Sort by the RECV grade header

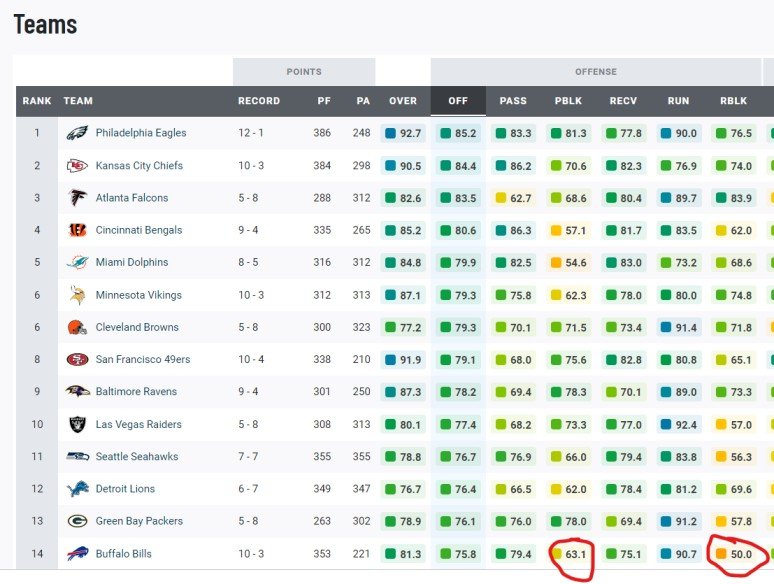pos(623,101)
